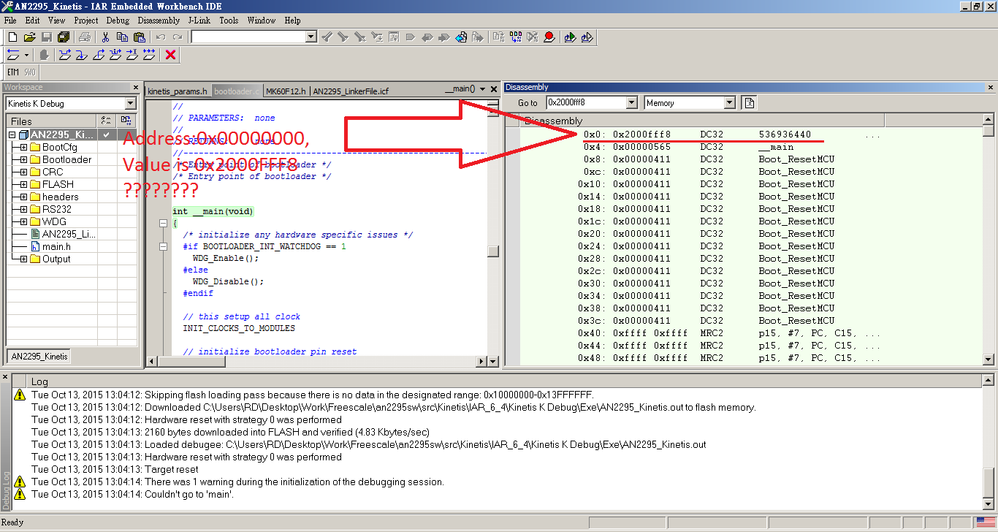Click the Download and Debug icon

(570, 38)
